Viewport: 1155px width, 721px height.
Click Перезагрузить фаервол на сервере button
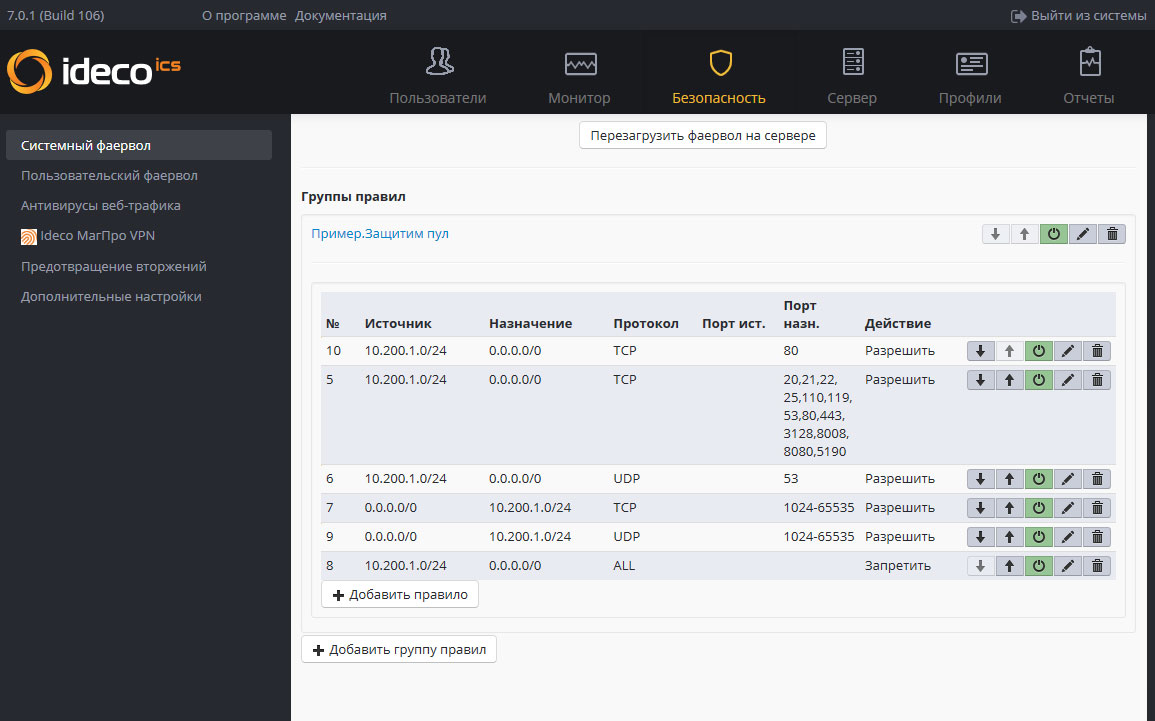703,136
